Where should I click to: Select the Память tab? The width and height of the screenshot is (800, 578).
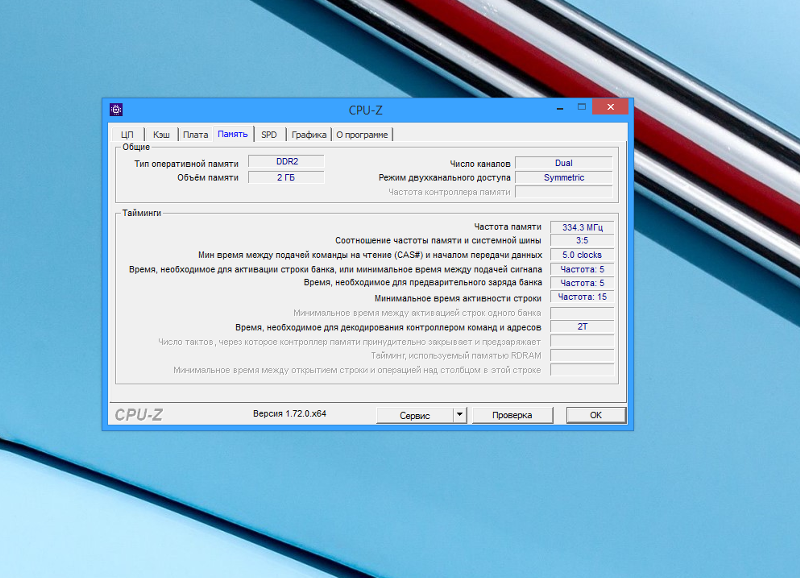(x=233, y=134)
